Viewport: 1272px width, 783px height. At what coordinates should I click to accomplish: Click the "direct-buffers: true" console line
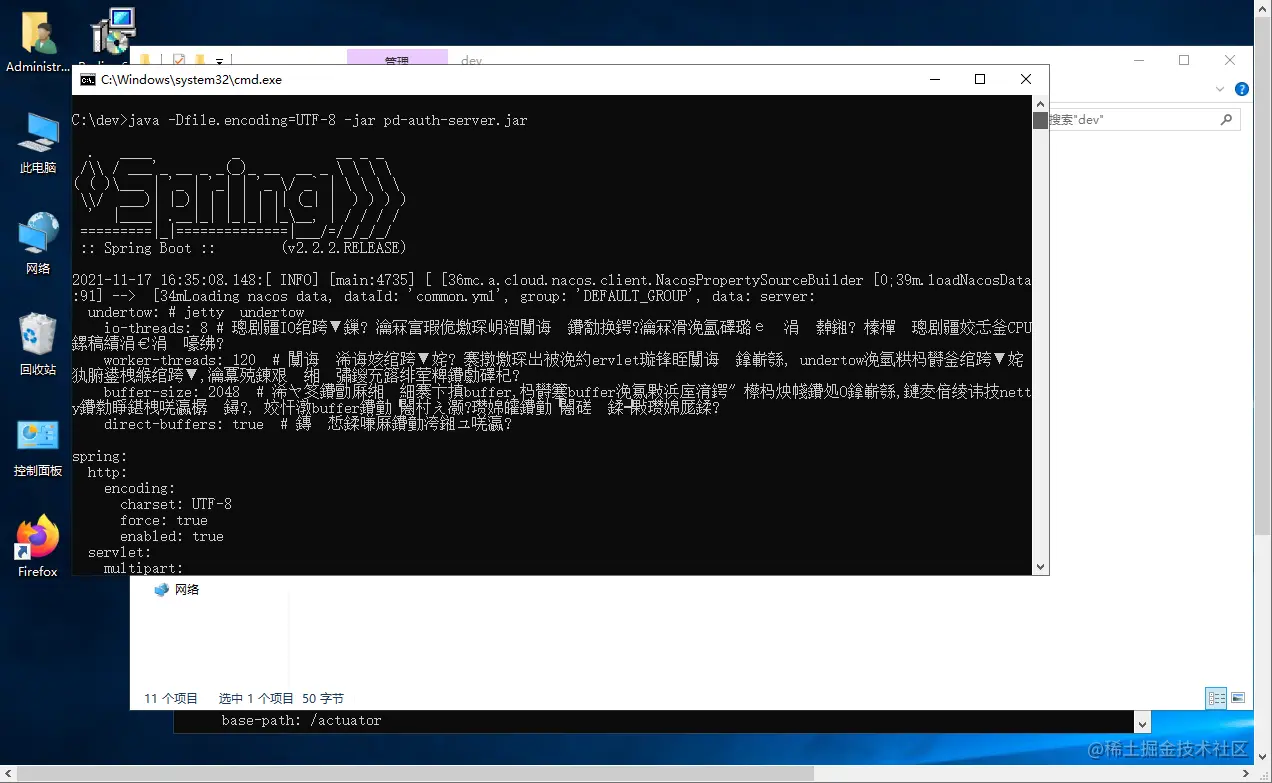click(x=183, y=424)
